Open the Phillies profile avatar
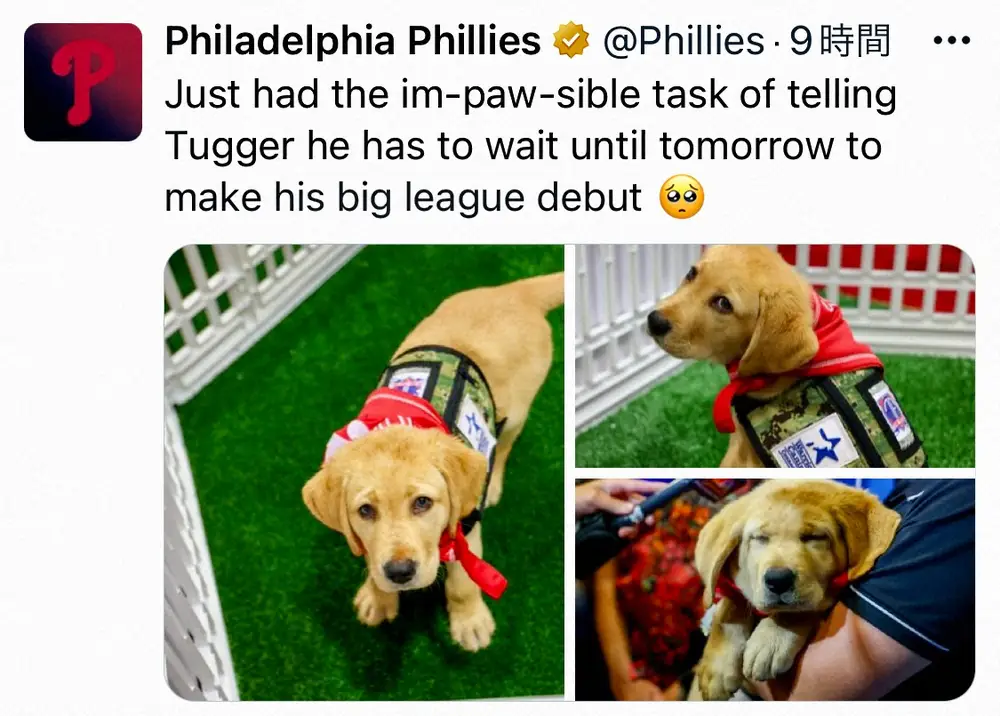This screenshot has width=1000, height=716. [x=83, y=82]
